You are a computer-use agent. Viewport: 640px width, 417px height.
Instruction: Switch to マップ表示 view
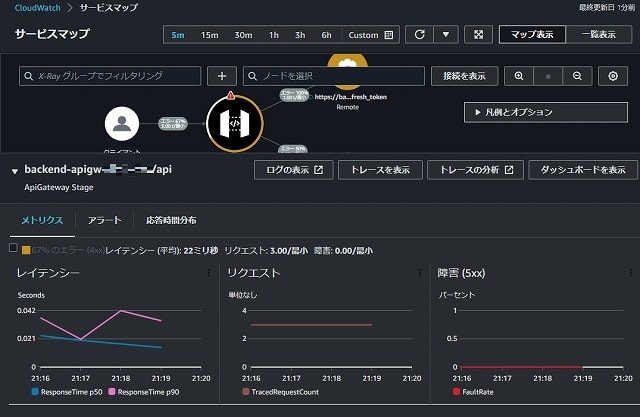click(x=532, y=35)
